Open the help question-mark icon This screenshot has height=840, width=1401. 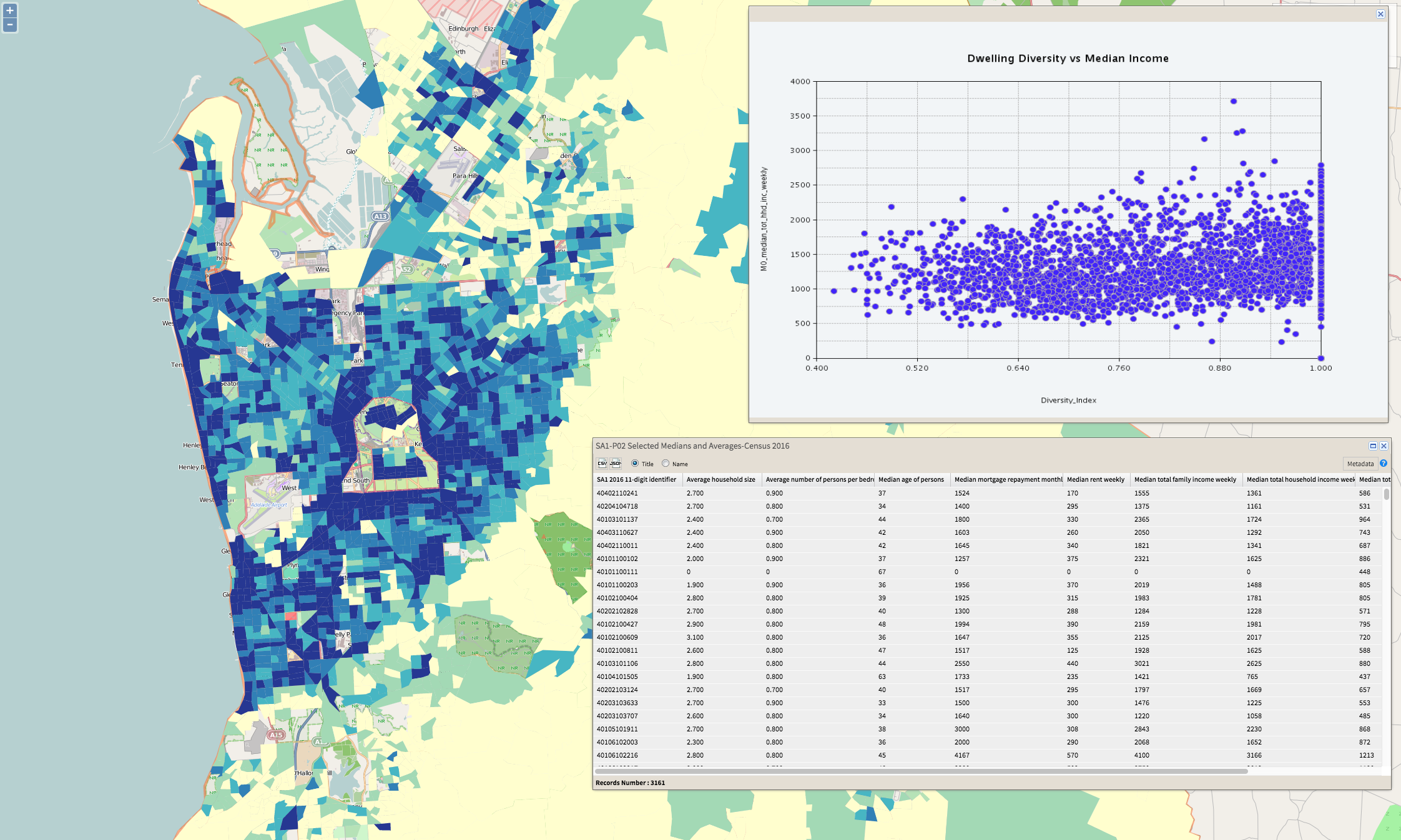pyautogui.click(x=1384, y=463)
